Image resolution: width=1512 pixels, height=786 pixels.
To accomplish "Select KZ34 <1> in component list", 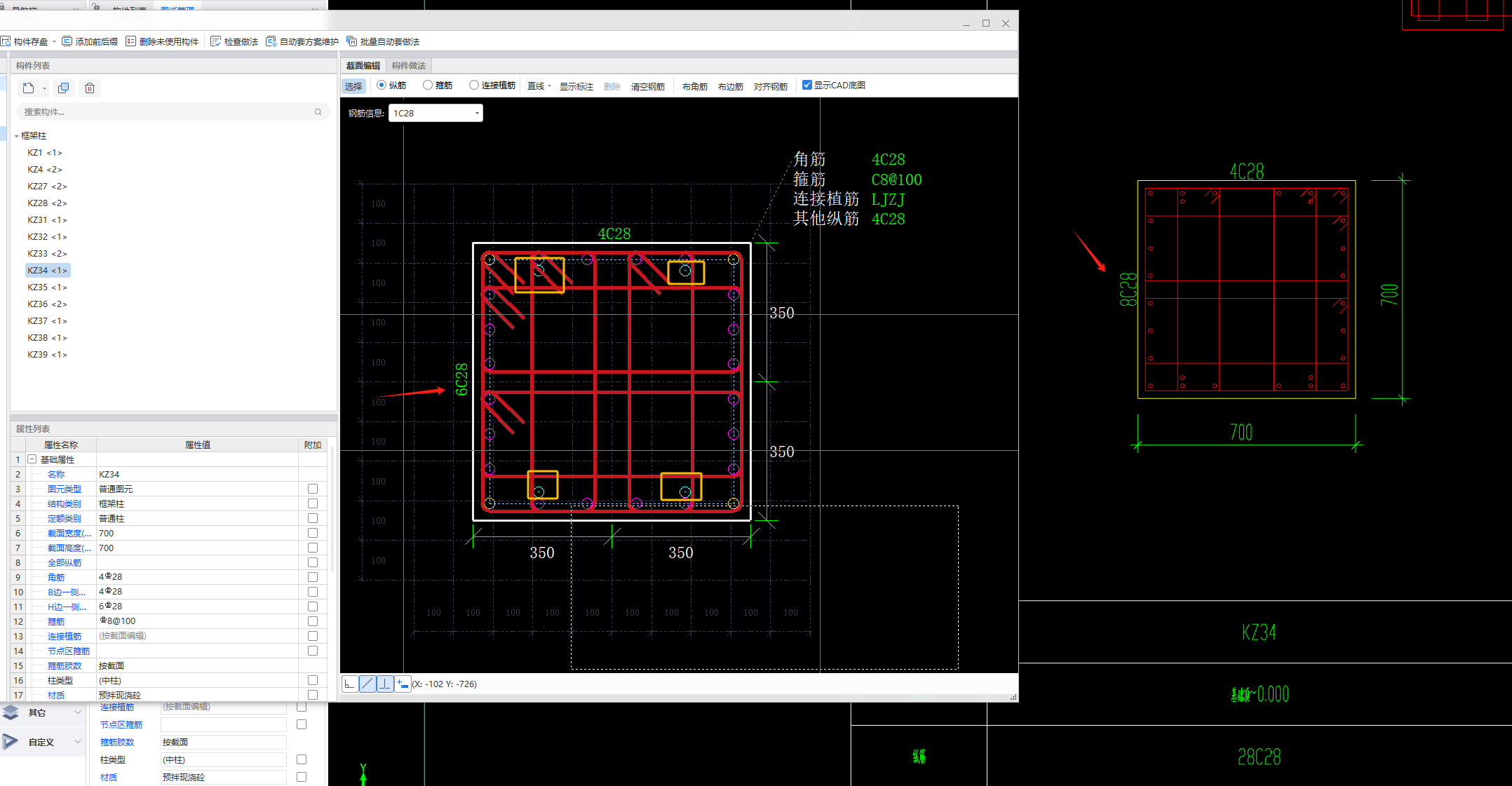I will (48, 270).
